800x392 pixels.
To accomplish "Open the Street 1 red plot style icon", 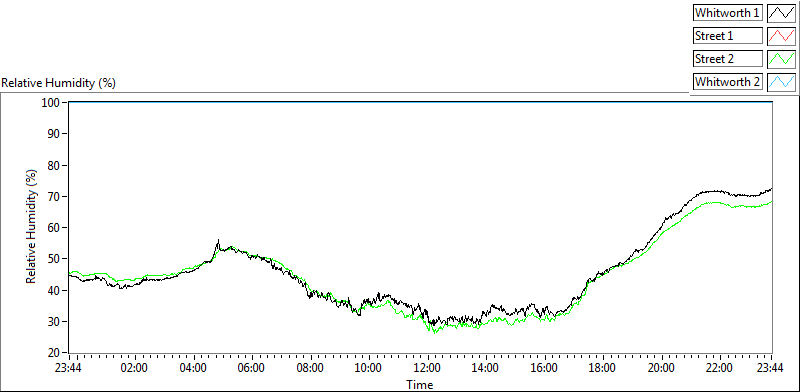I will click(x=781, y=36).
